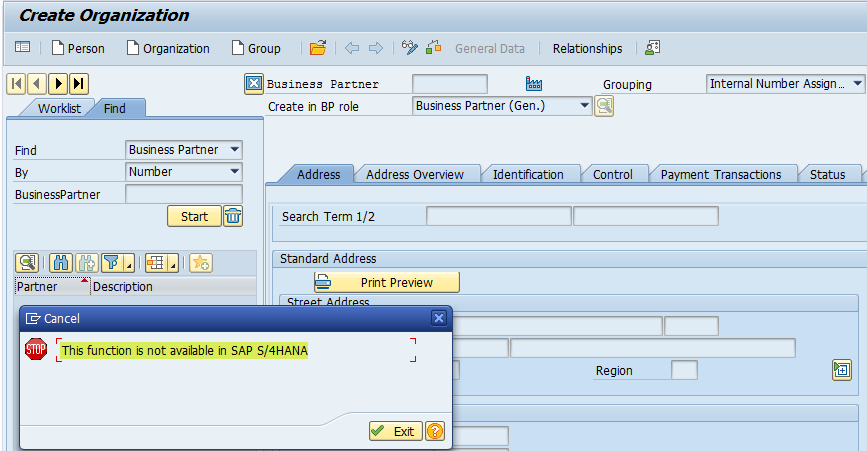Toggle the locator panel icon
Viewport: 867px width, 451px height.
[23, 48]
